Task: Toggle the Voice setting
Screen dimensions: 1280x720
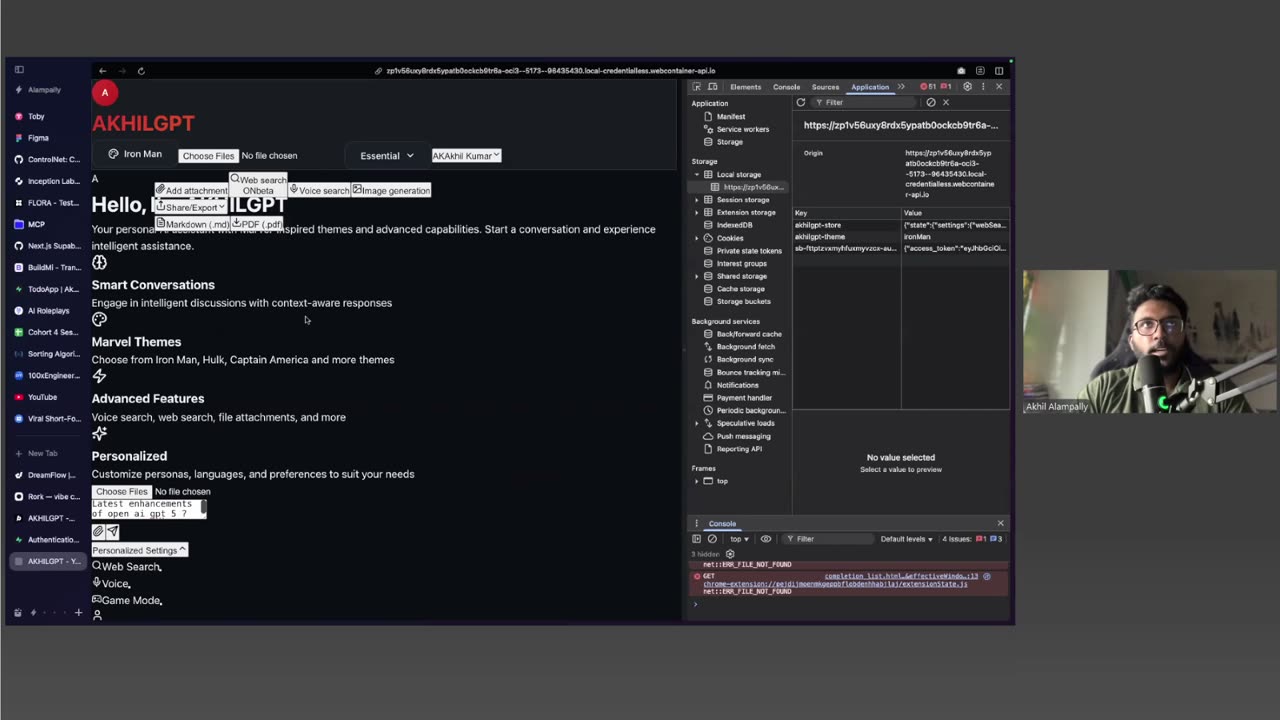Action: pos(110,584)
